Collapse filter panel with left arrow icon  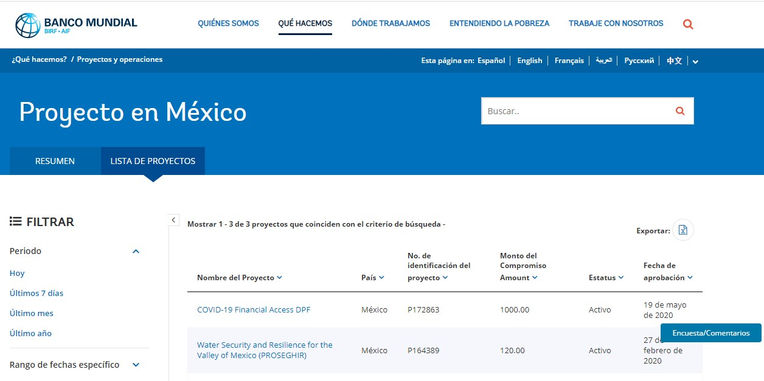click(x=173, y=220)
